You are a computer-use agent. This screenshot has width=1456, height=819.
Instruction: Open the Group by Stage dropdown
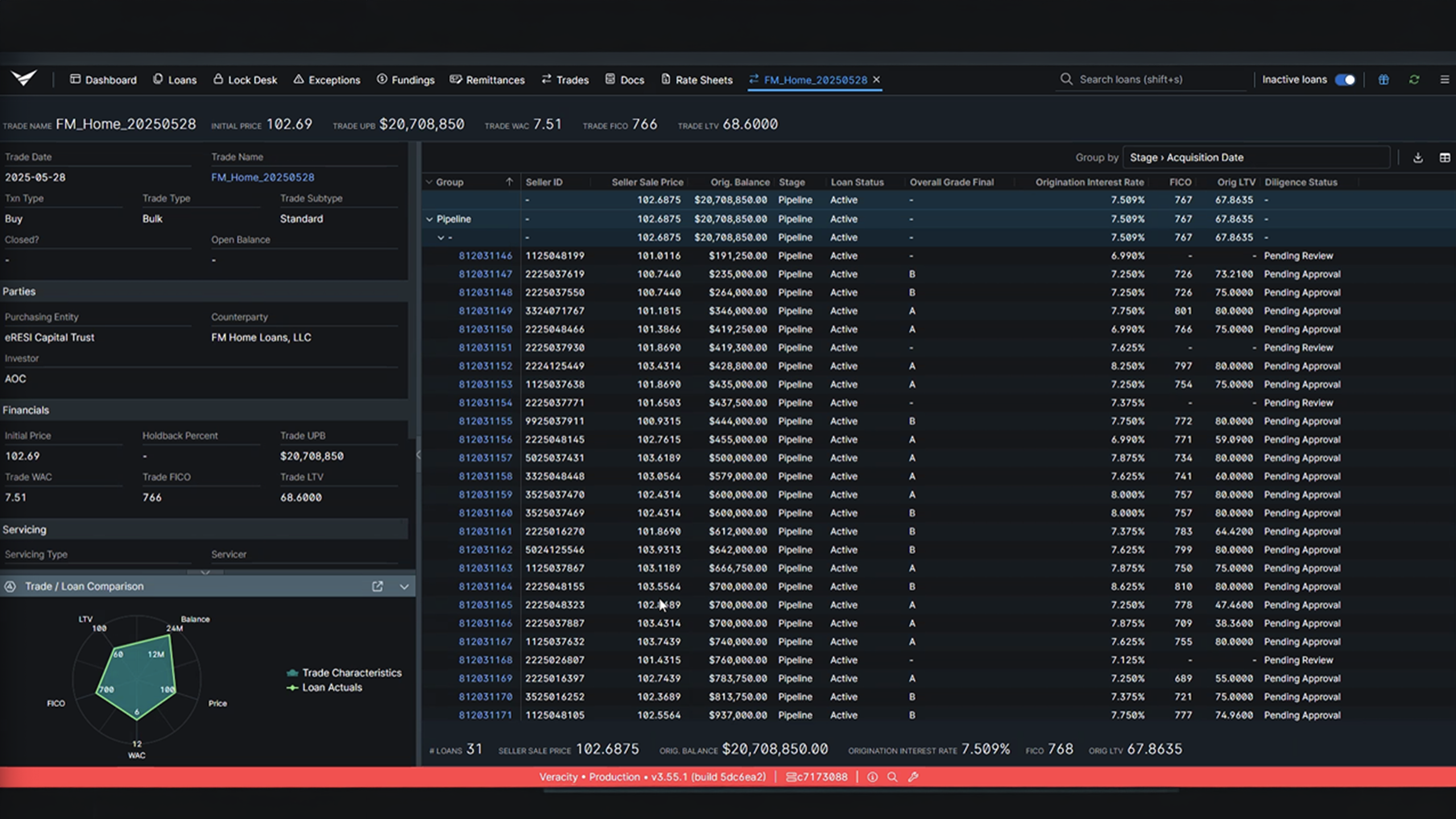coord(1256,158)
